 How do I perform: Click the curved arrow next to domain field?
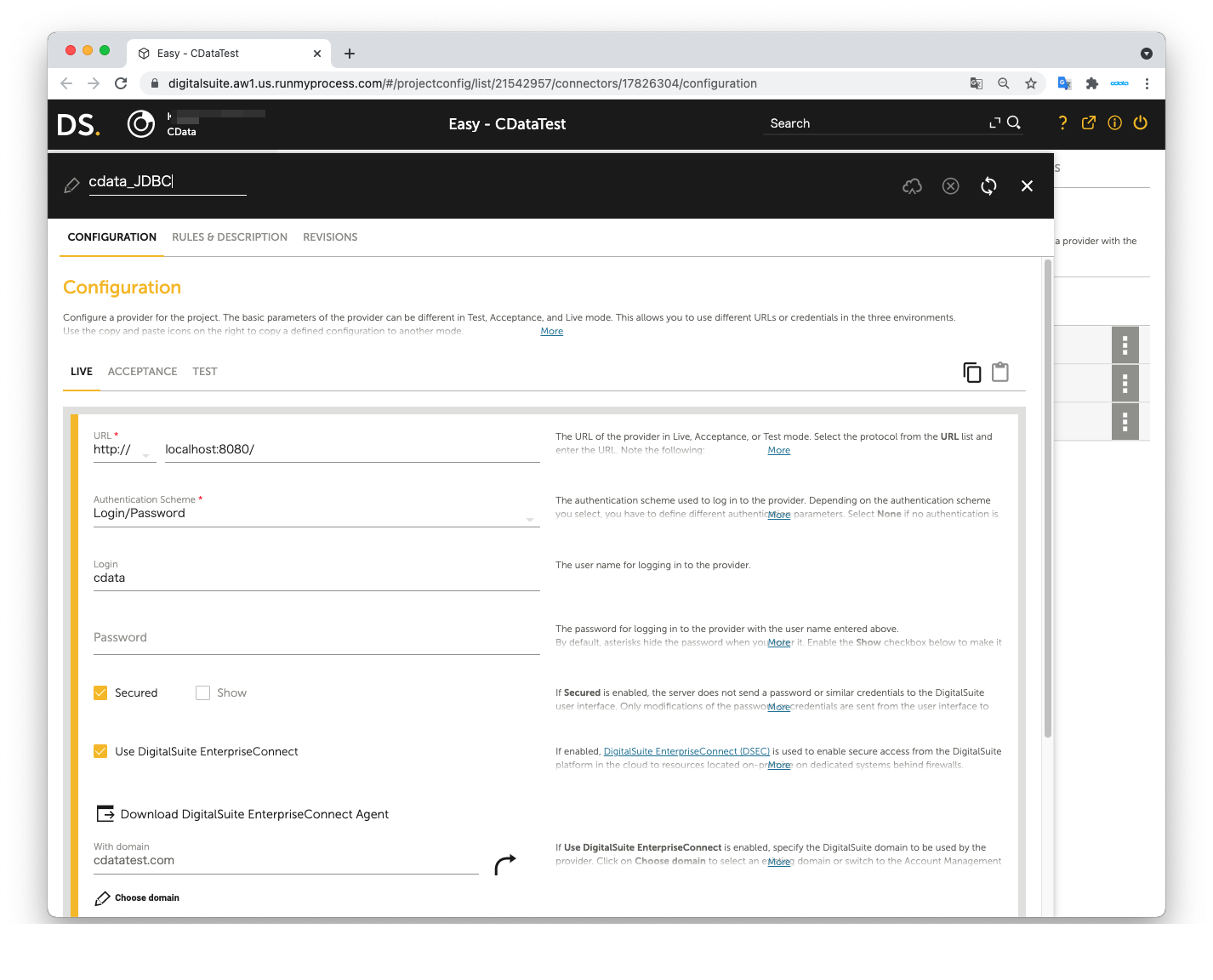coord(505,864)
